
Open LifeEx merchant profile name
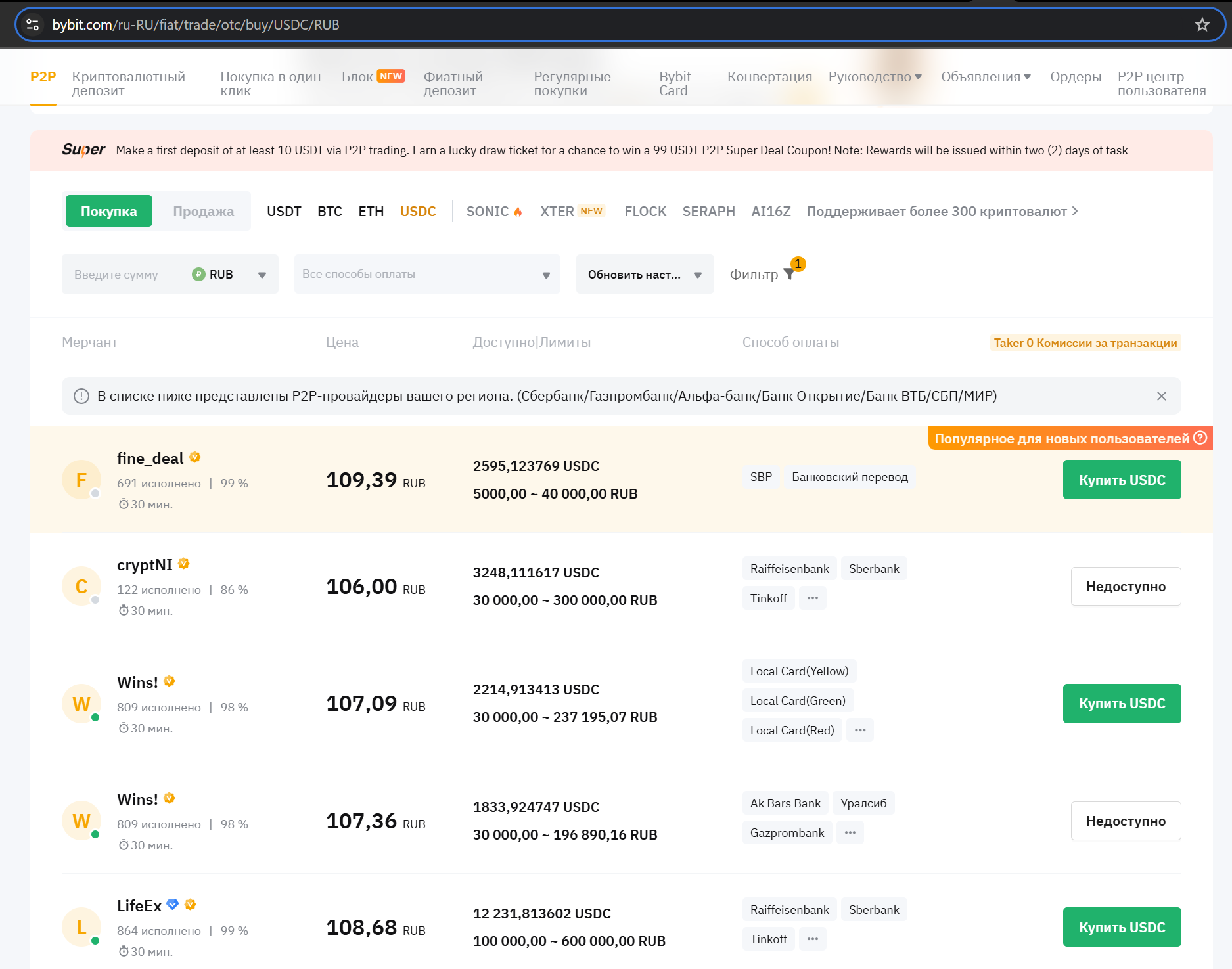click(139, 906)
